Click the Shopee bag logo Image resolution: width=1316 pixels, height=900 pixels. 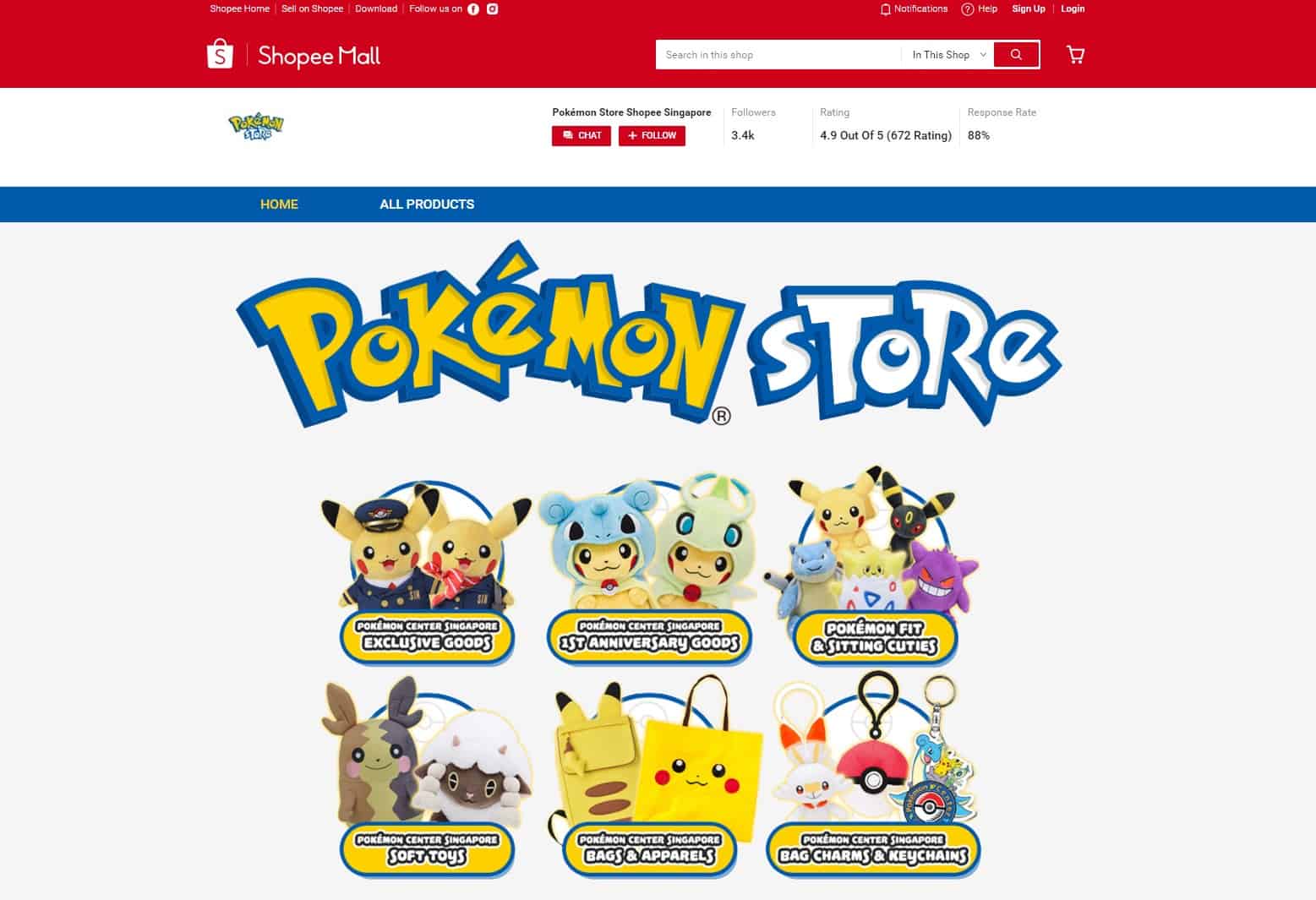coord(220,54)
